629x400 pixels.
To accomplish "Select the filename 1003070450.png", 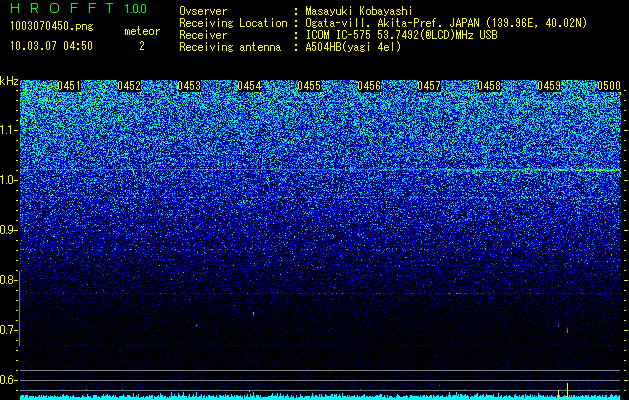I will [51, 27].
